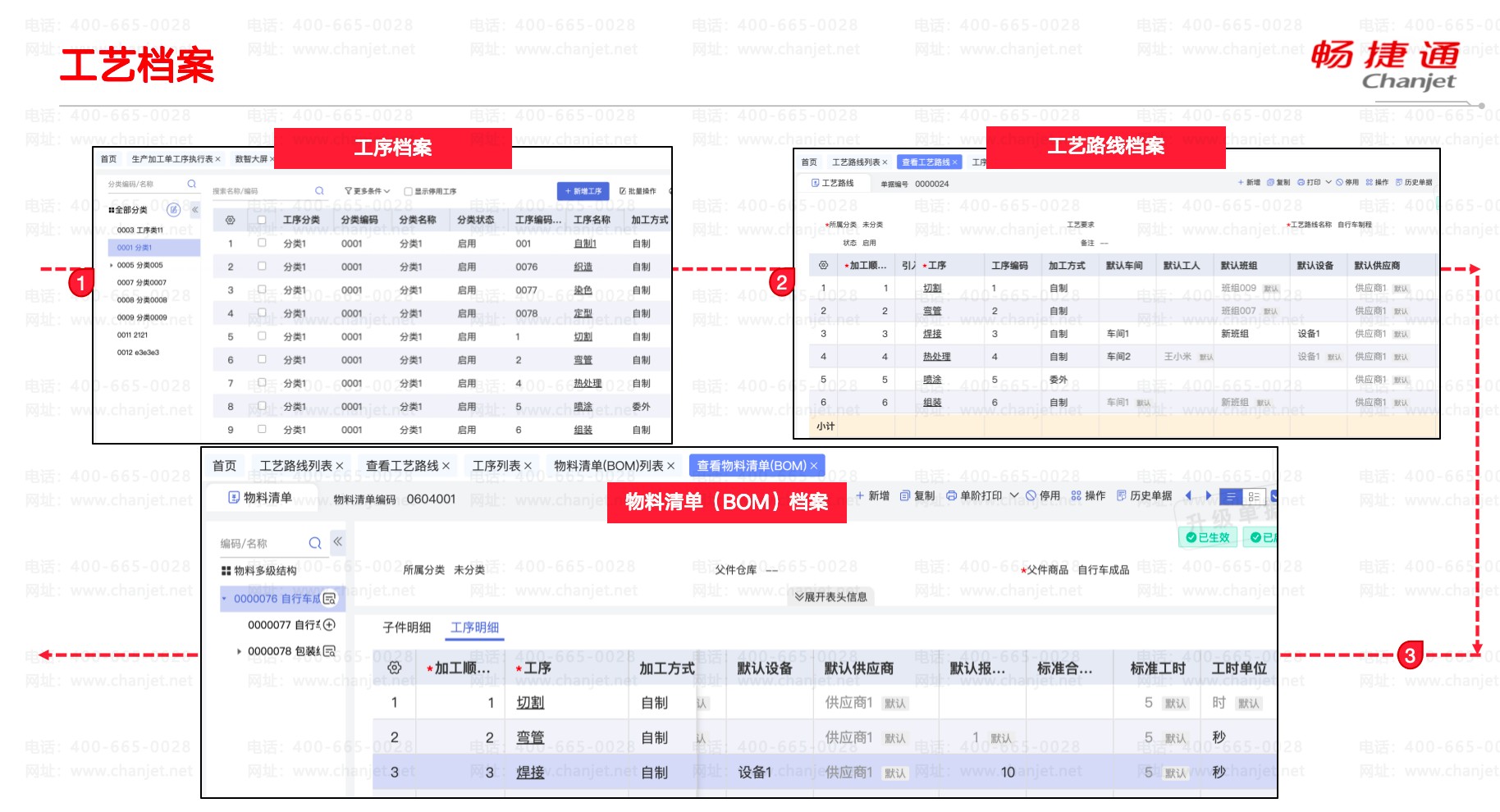Go to previous BOM record arrow
The height and width of the screenshot is (812, 1500).
coord(1188,495)
